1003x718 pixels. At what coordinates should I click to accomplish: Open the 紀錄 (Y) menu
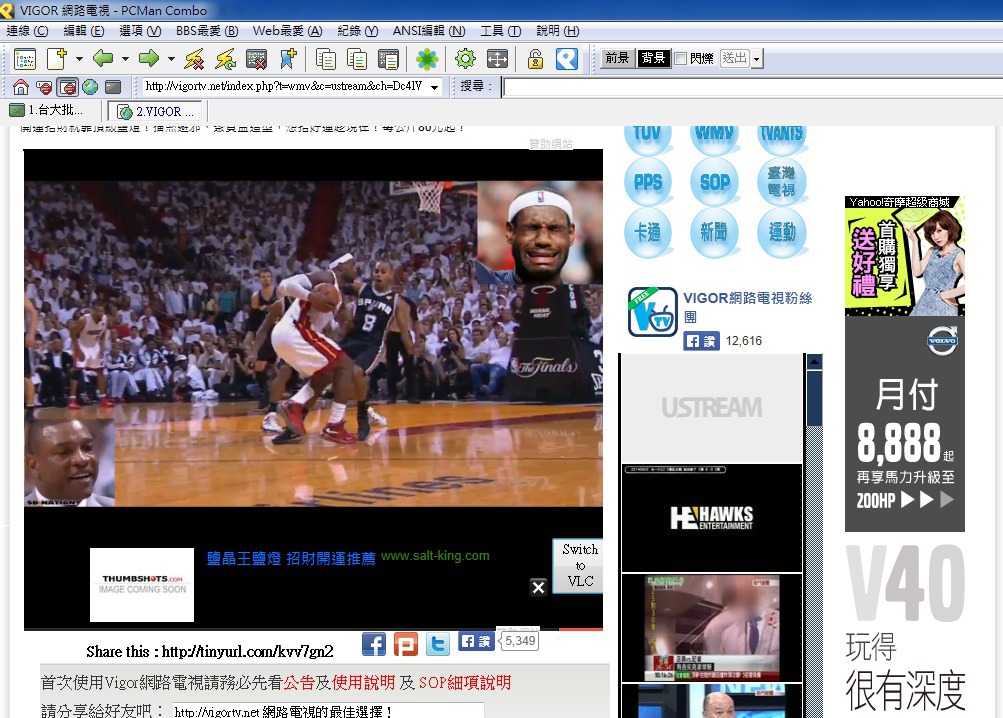(x=358, y=31)
